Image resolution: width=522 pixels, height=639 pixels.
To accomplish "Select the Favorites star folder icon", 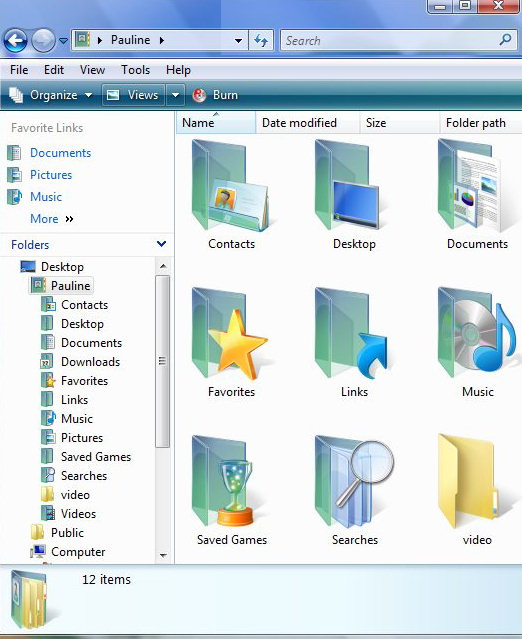I will tap(231, 333).
